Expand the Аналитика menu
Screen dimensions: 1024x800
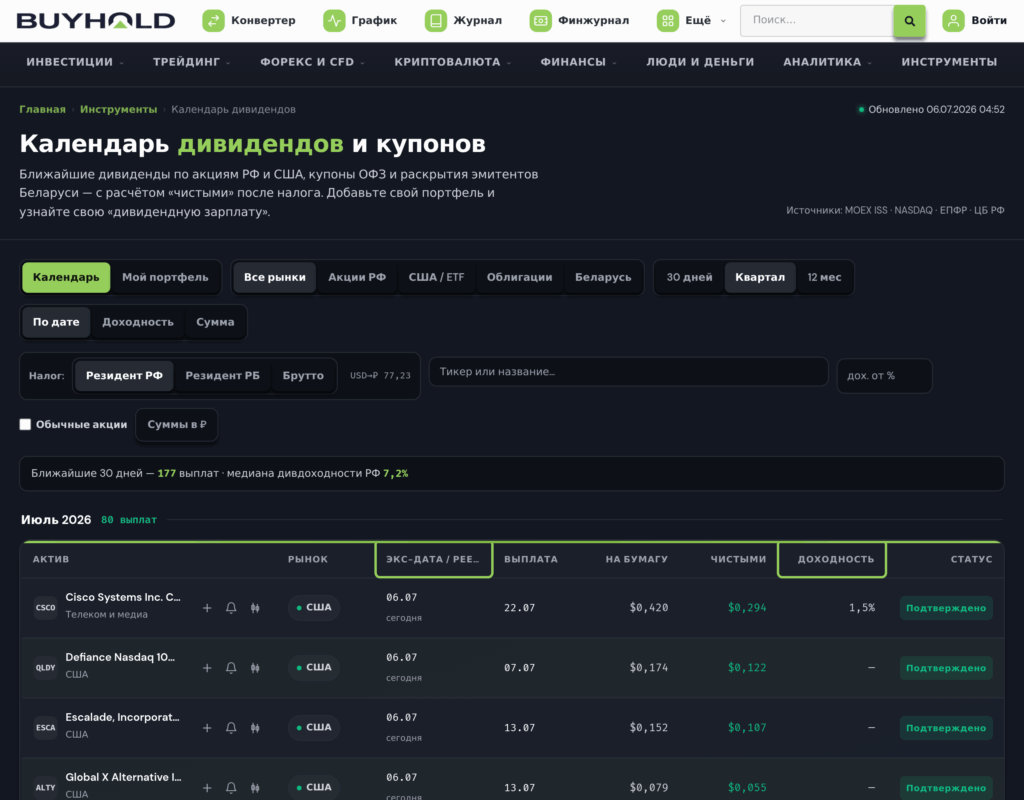point(827,62)
